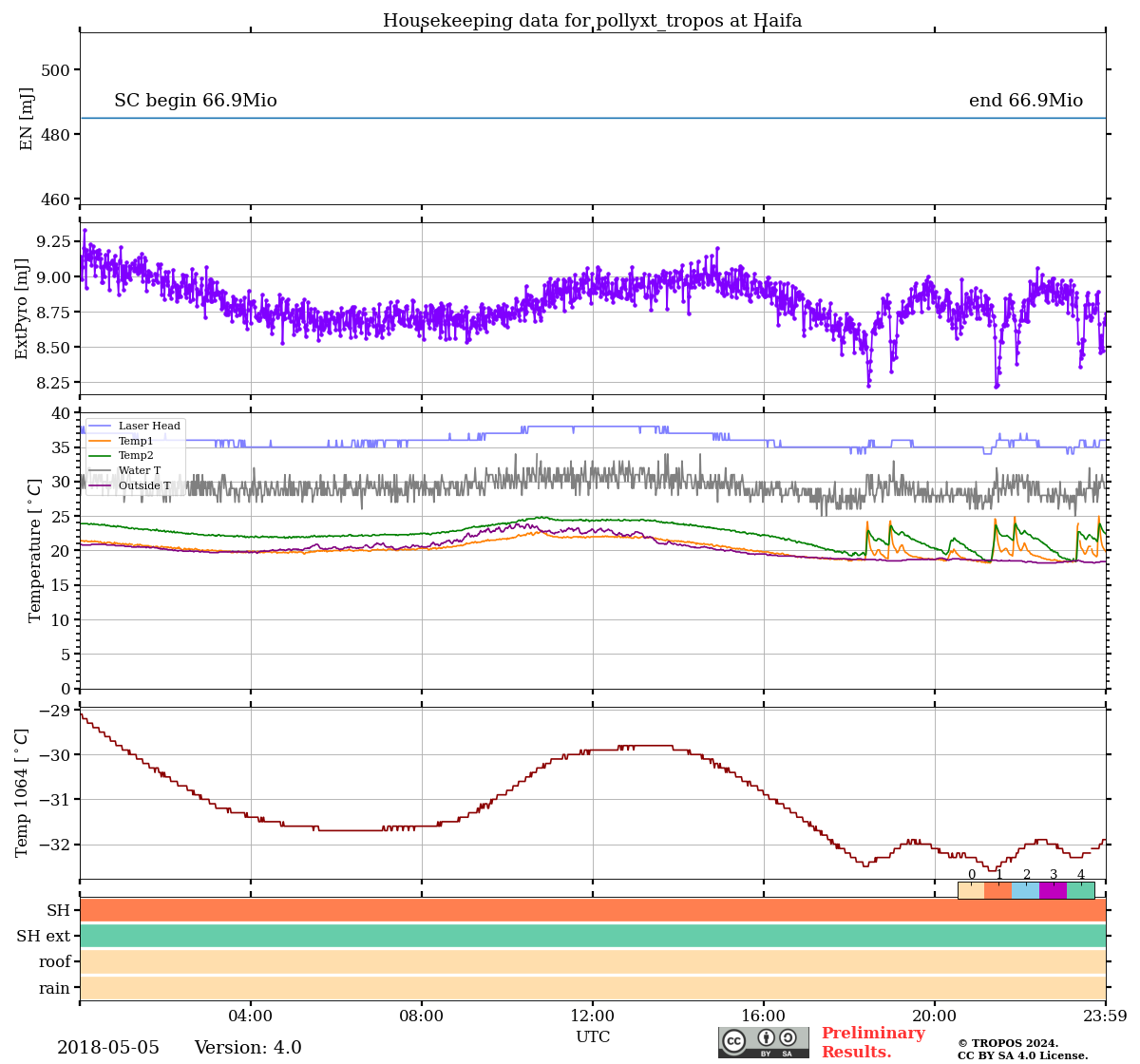Click the 04:00 time tick label
This screenshot has width=1140, height=1064.
251,1016
